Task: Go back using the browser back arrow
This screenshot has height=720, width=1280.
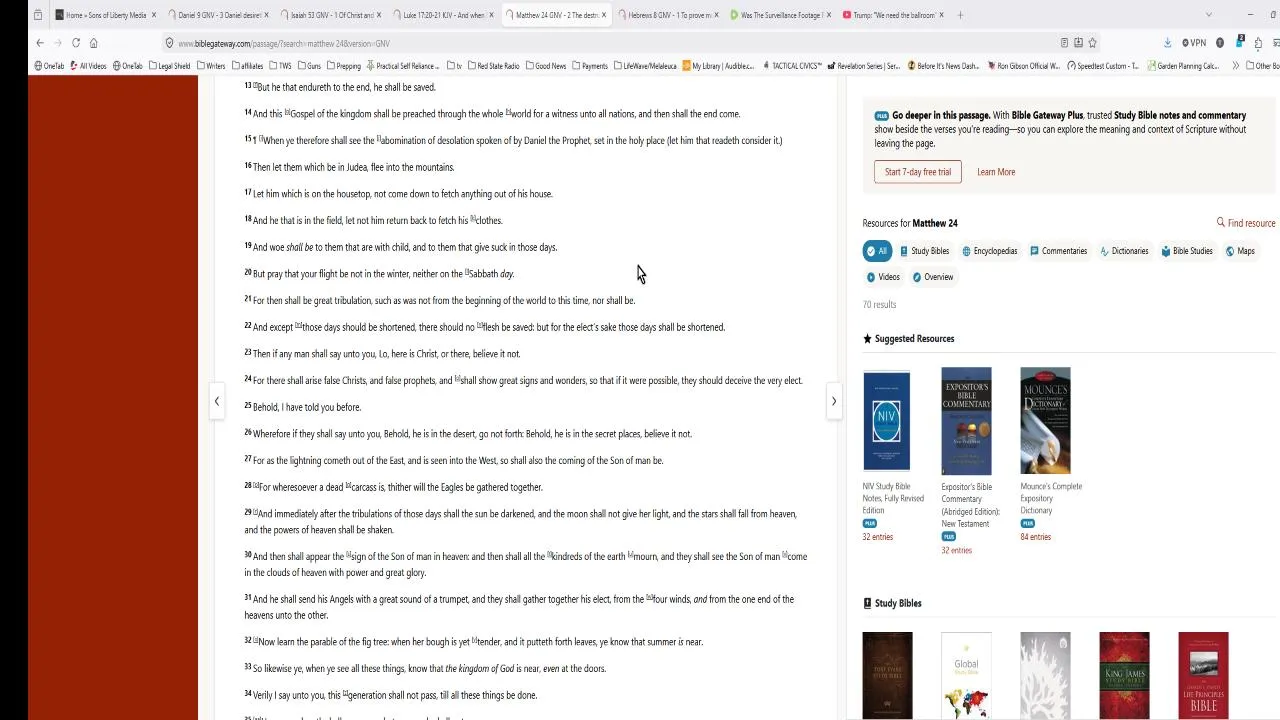Action: (40, 43)
